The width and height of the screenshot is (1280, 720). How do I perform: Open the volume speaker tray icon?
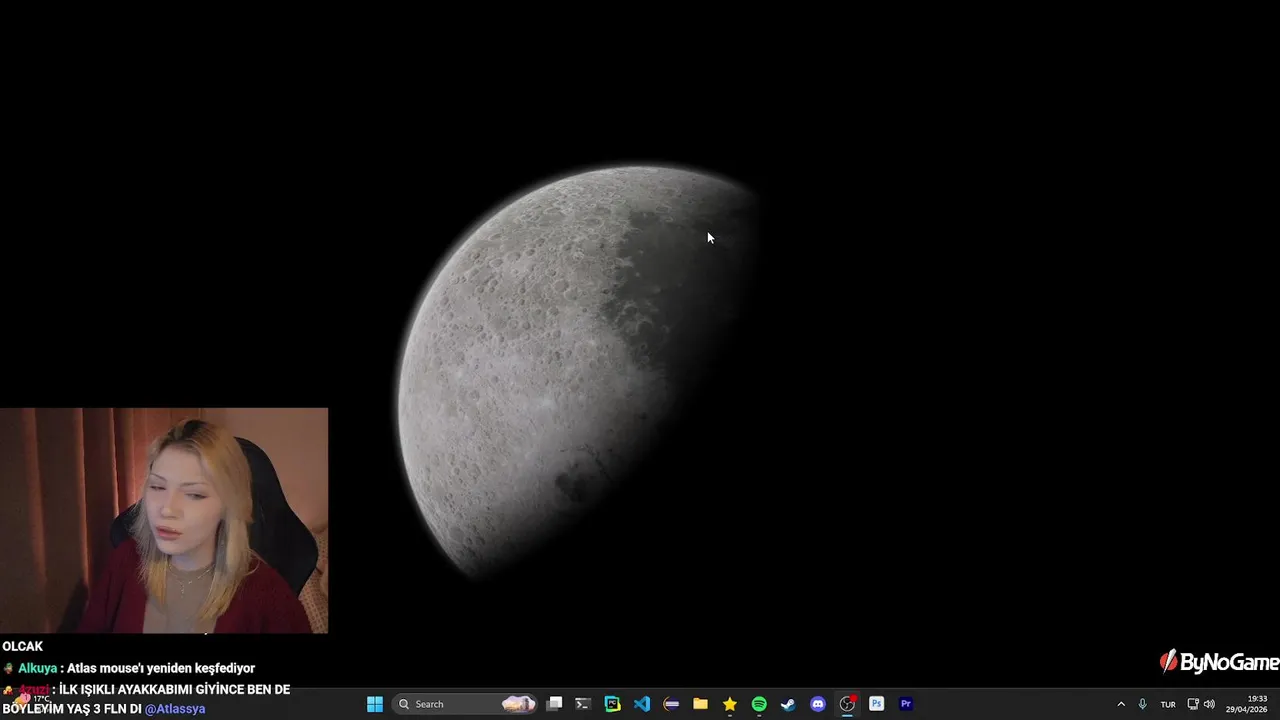(x=1210, y=704)
